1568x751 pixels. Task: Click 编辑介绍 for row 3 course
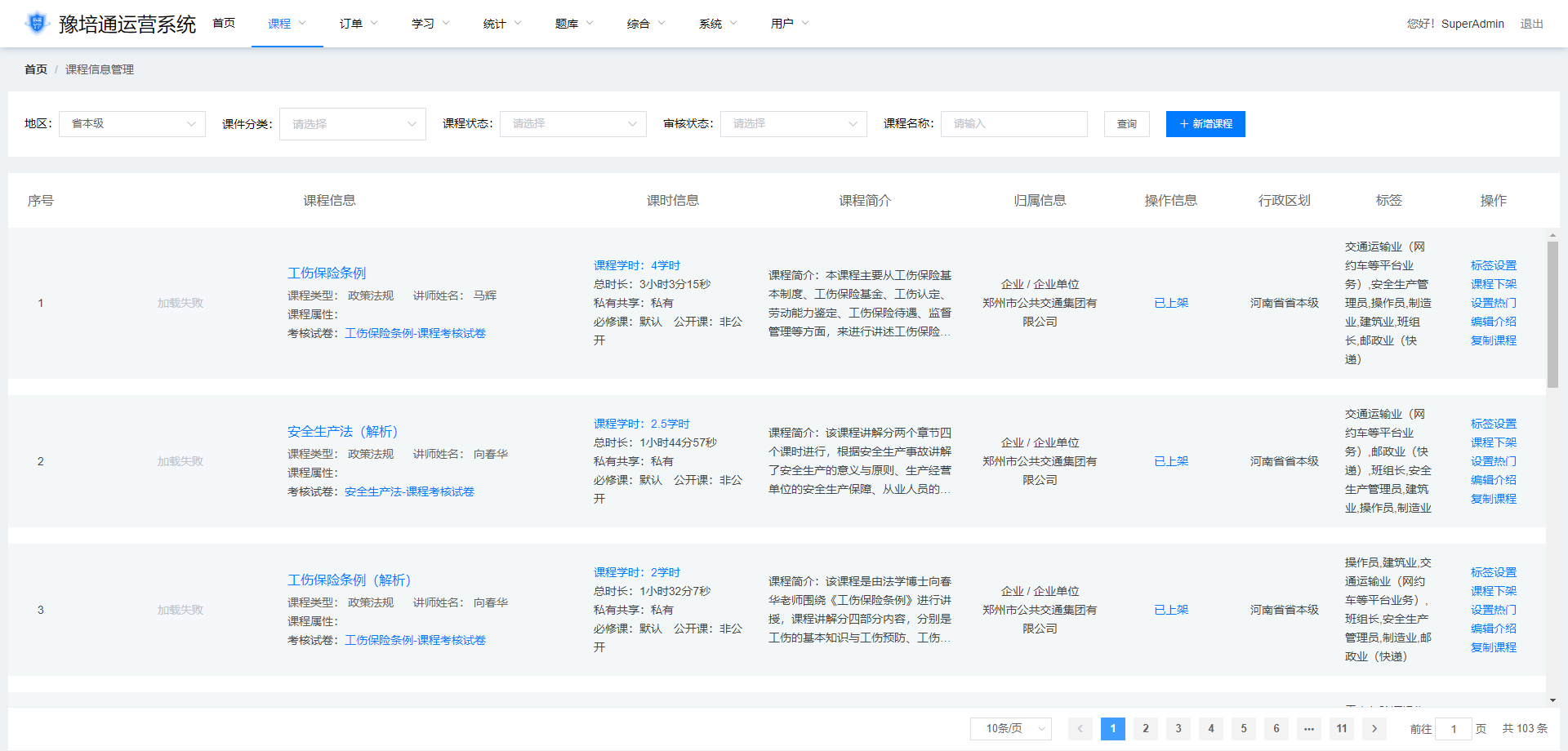point(1494,629)
